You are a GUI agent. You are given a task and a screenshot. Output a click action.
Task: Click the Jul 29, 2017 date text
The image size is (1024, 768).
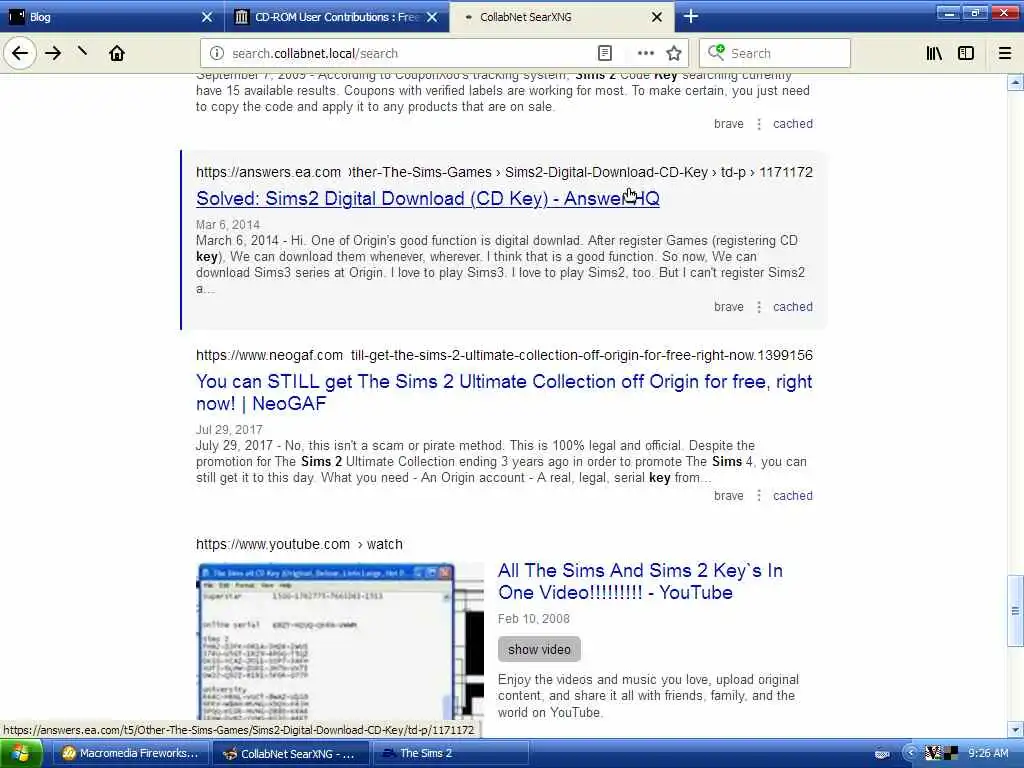tap(229, 430)
